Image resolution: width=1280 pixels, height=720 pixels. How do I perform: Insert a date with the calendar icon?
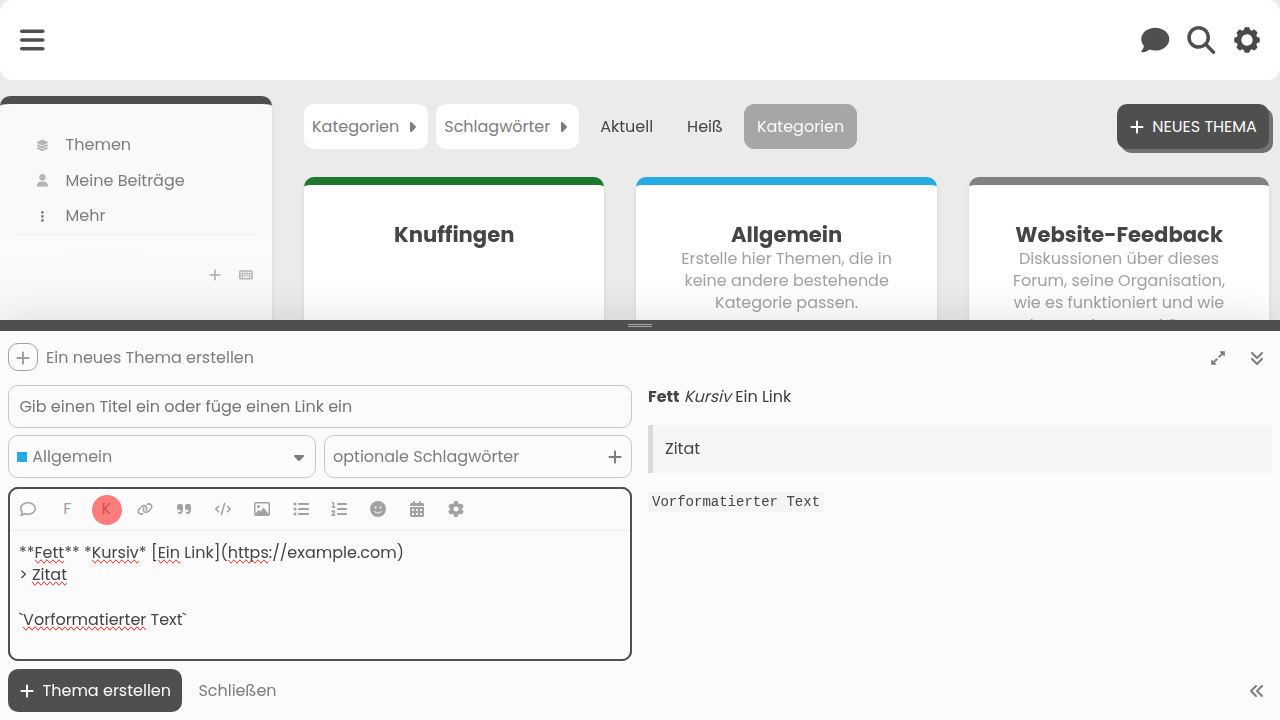(417, 509)
